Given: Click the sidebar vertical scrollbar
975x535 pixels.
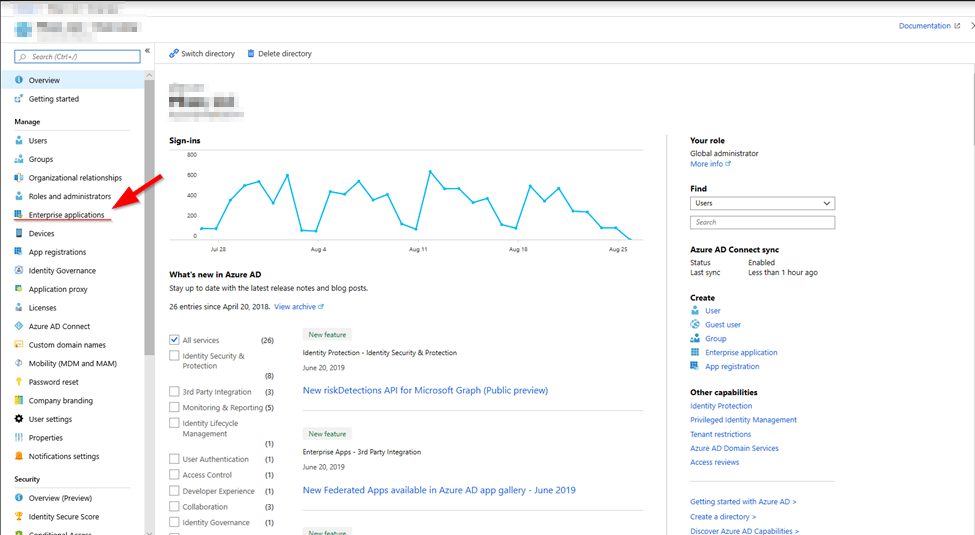Looking at the screenshot, I should [149, 218].
